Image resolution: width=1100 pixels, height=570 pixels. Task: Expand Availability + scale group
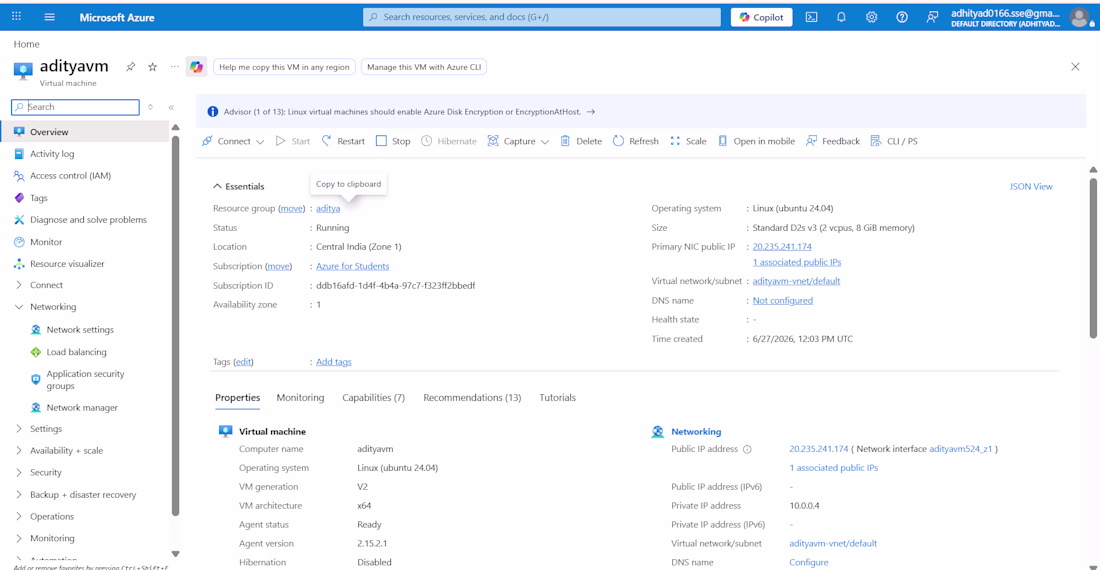[x=19, y=450]
